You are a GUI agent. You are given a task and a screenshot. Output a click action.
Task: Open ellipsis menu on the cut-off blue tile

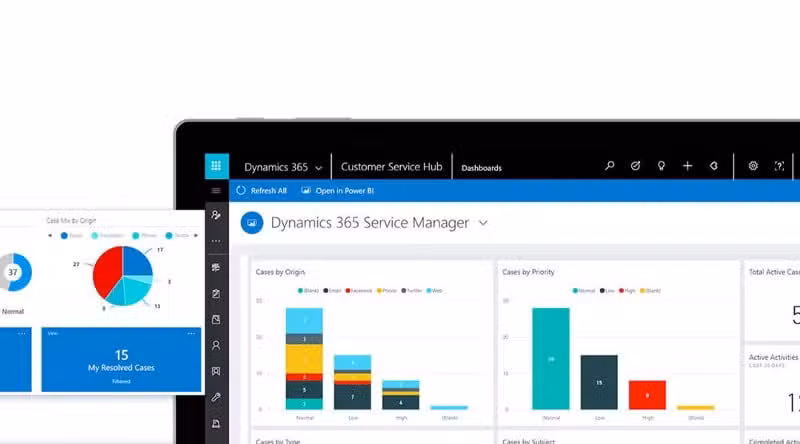[21, 334]
